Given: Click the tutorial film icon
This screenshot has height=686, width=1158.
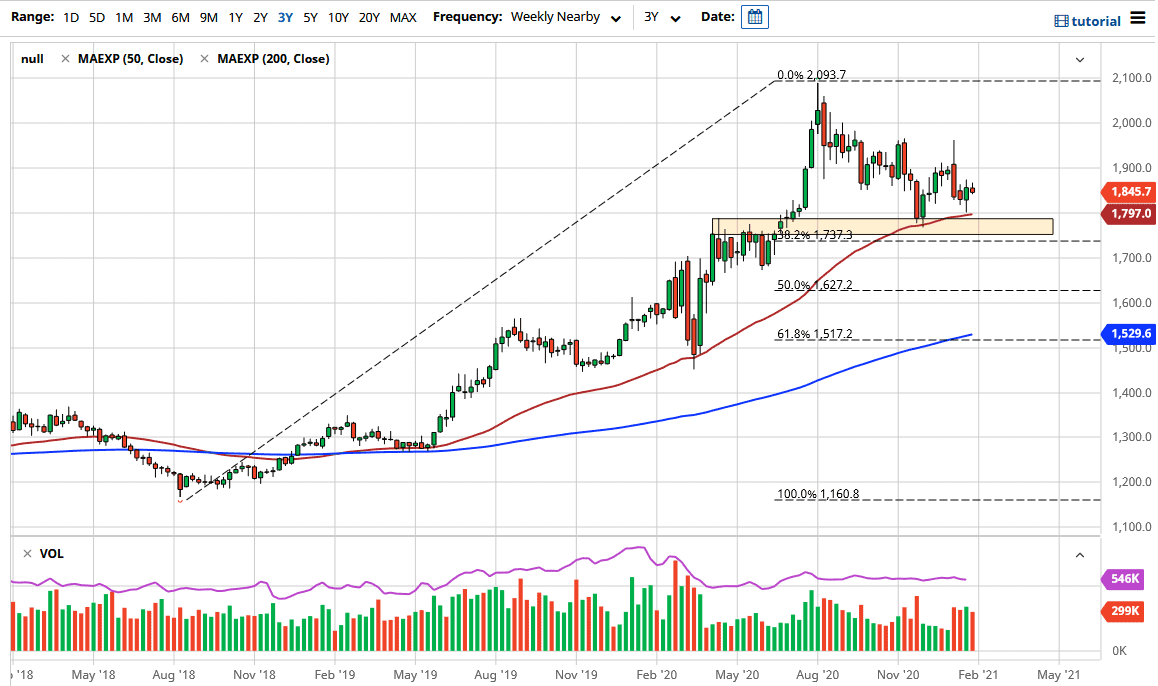Looking at the screenshot, I should point(1061,21).
